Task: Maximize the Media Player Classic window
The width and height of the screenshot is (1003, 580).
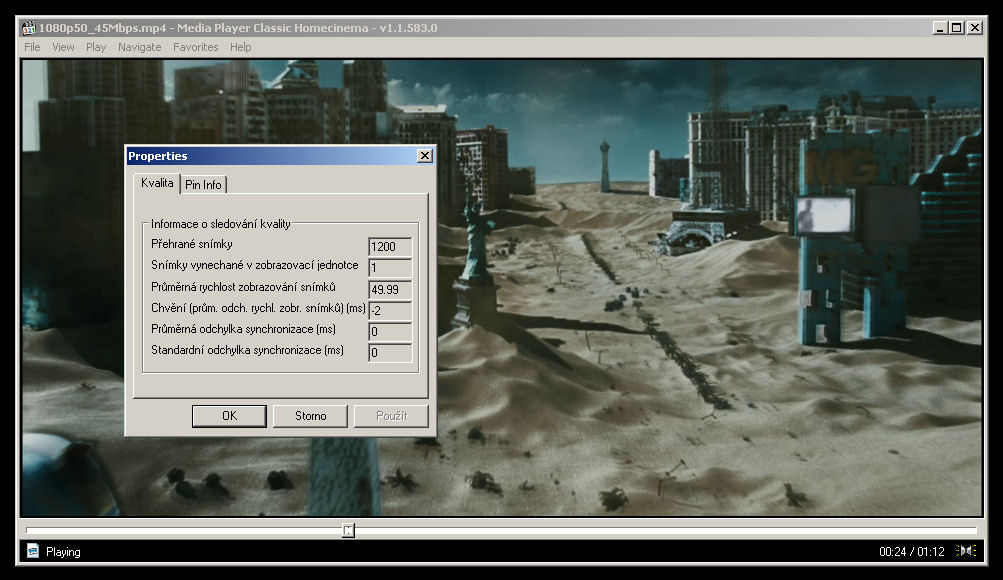Action: click(956, 27)
